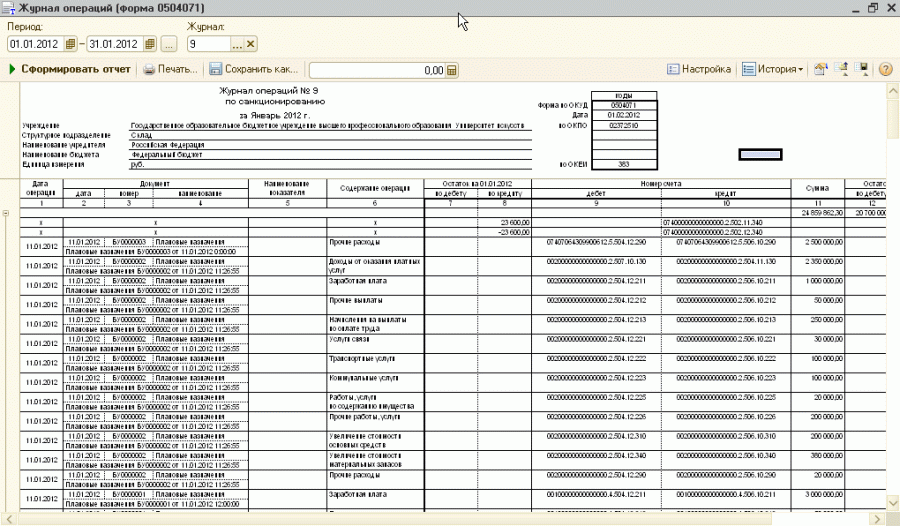Click the period selection ellipsis button
This screenshot has width=900, height=526.
point(169,44)
